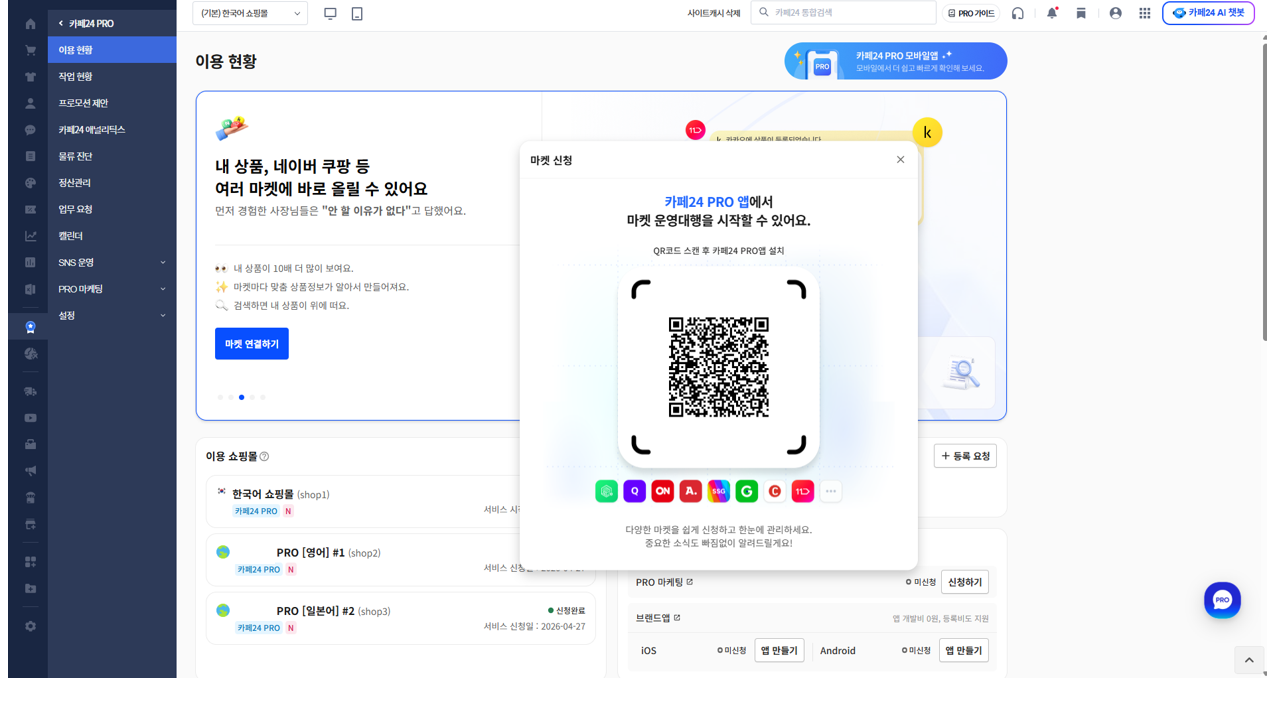Open the user account icon
This screenshot has width=1280, height=702.
coord(1115,13)
